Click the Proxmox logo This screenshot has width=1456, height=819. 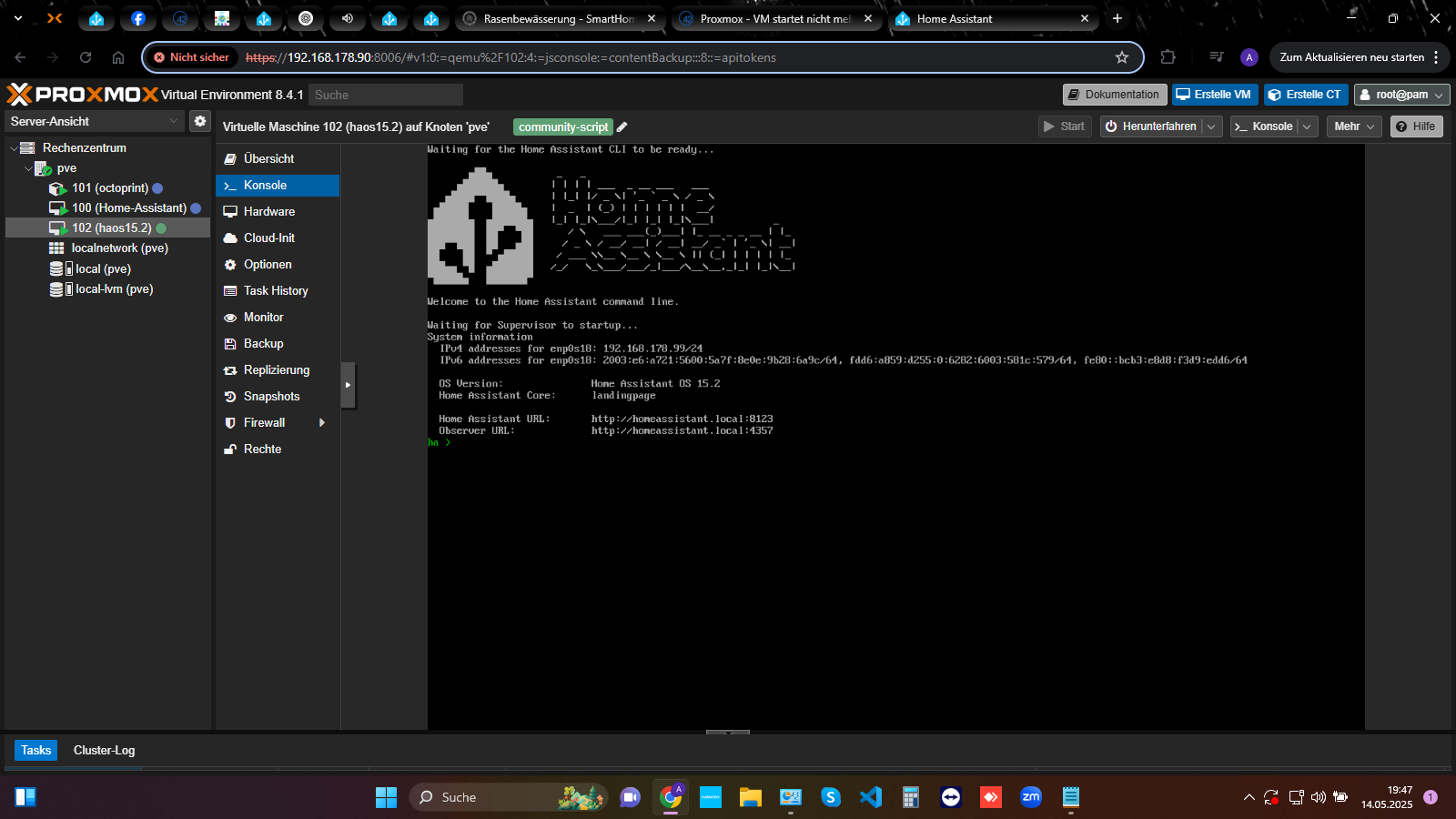click(83, 94)
